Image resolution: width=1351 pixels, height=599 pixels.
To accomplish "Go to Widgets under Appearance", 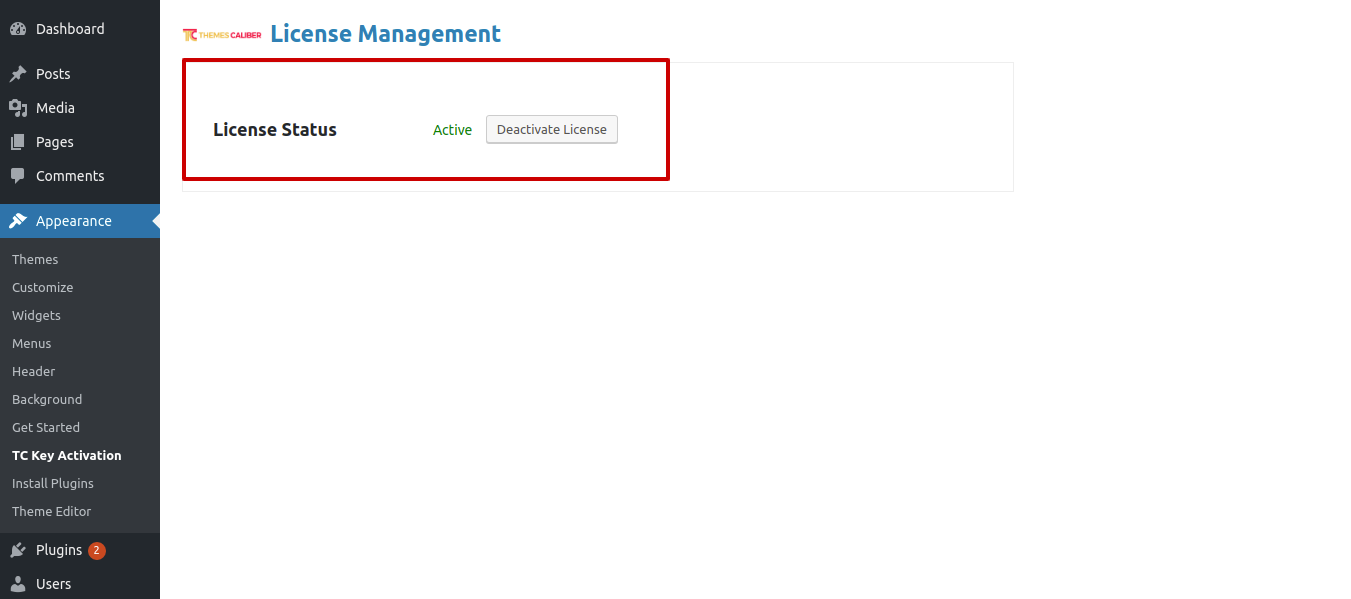I will pyautogui.click(x=36, y=315).
